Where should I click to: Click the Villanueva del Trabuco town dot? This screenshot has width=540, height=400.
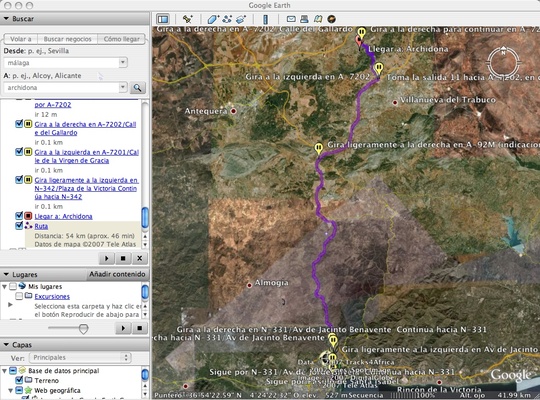tap(395, 102)
